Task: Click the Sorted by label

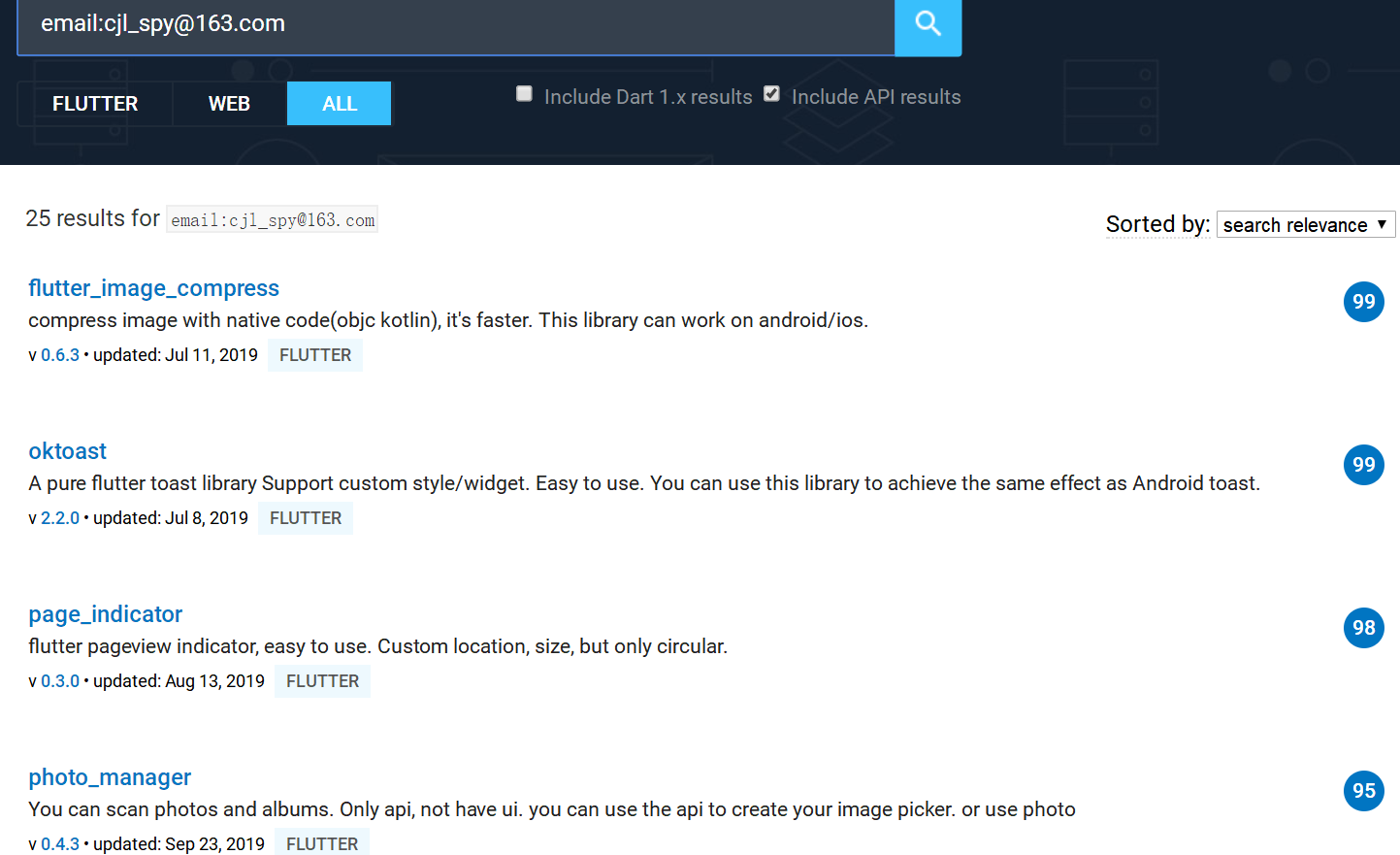Action: (1157, 224)
